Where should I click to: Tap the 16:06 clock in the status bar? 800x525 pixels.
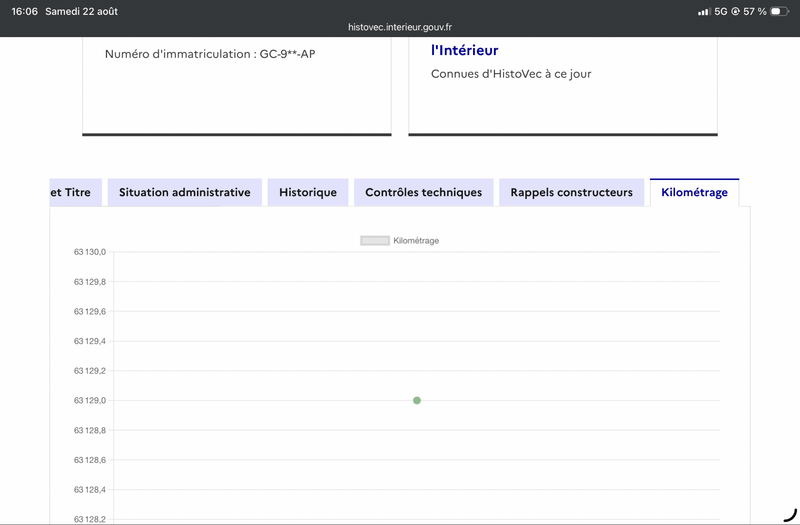tap(24, 11)
